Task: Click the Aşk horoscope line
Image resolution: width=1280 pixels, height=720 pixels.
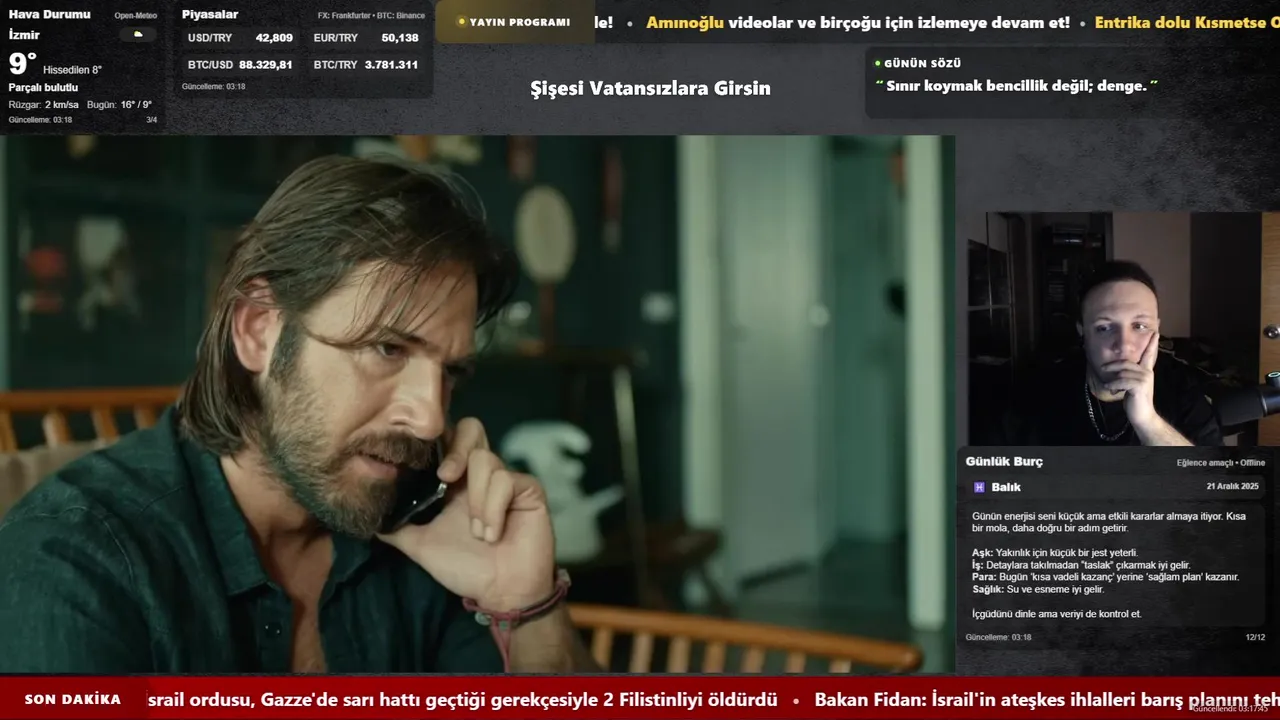Action: pos(1055,552)
